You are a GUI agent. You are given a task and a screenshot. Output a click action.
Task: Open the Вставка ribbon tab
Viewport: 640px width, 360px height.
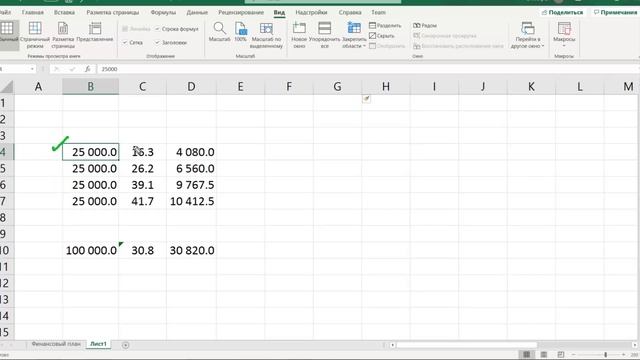(x=64, y=13)
